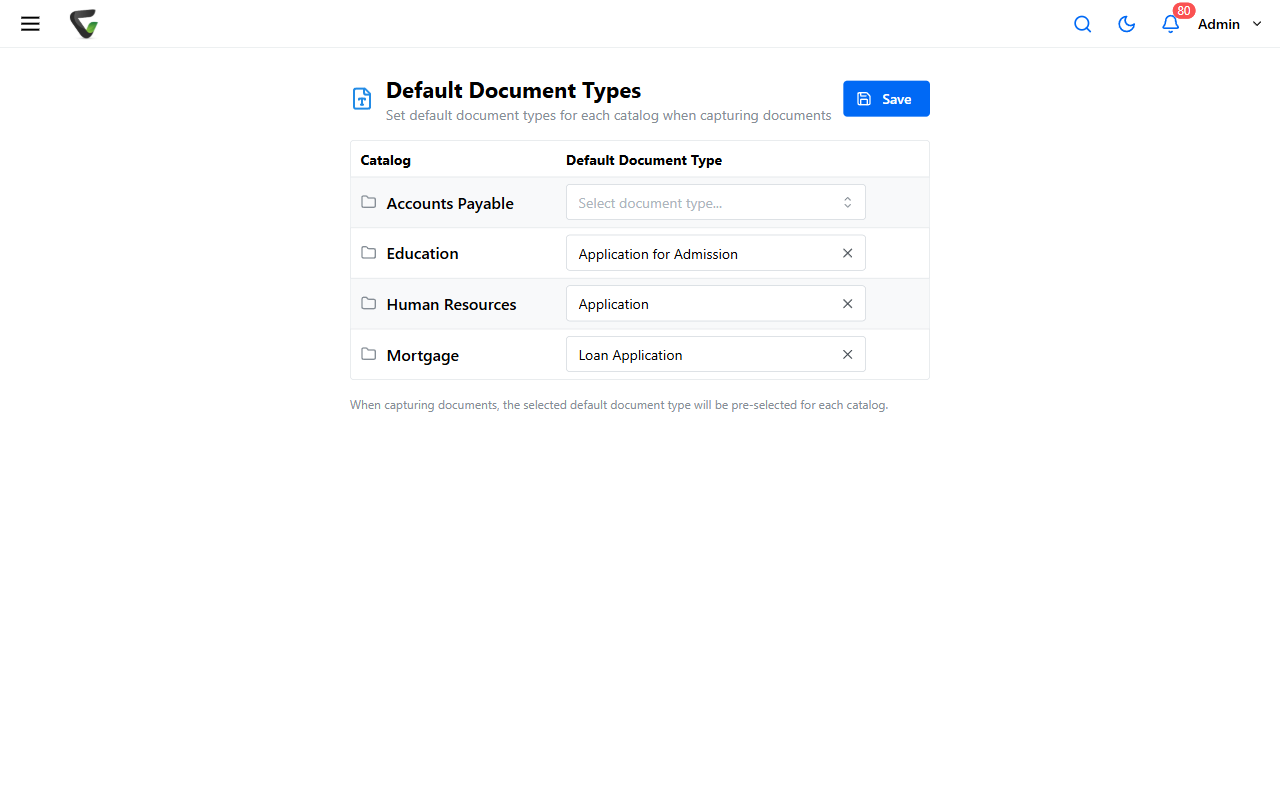Toggle dark mode moon icon
This screenshot has height=800, width=1280.
pos(1126,24)
